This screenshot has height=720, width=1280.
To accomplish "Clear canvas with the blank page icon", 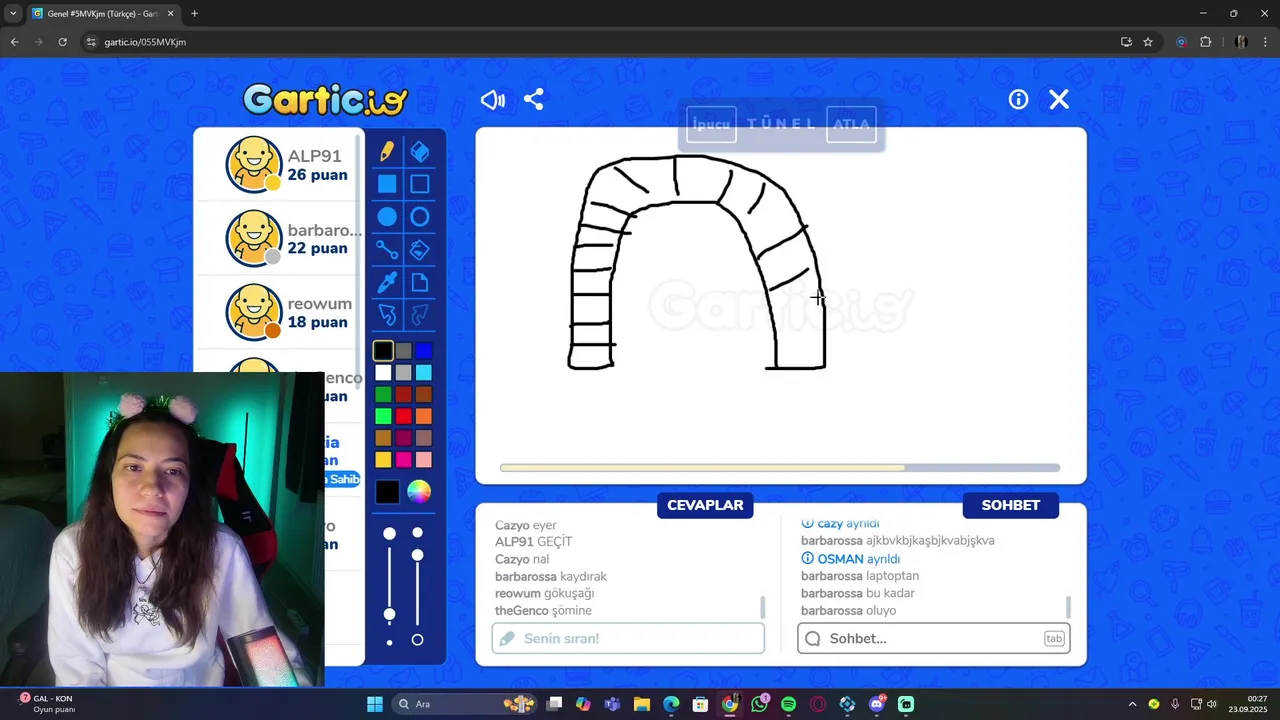I will pos(420,283).
